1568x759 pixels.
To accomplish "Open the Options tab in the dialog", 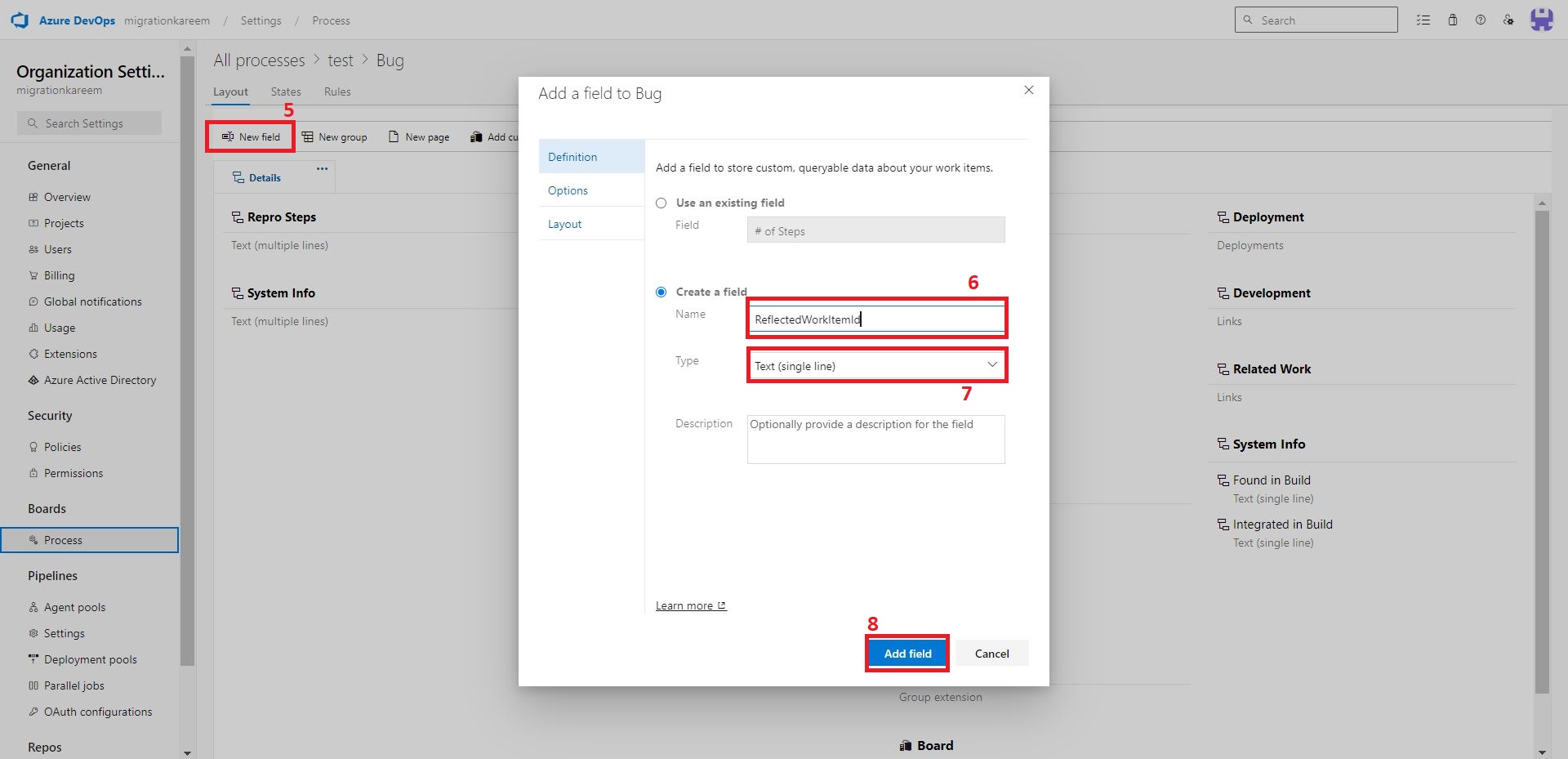I will tap(568, 190).
